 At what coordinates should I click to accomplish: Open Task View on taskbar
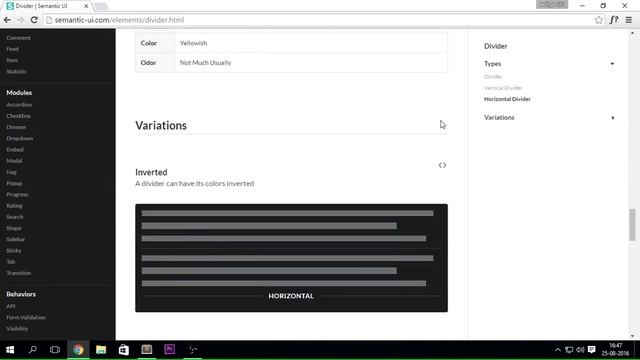pos(55,349)
